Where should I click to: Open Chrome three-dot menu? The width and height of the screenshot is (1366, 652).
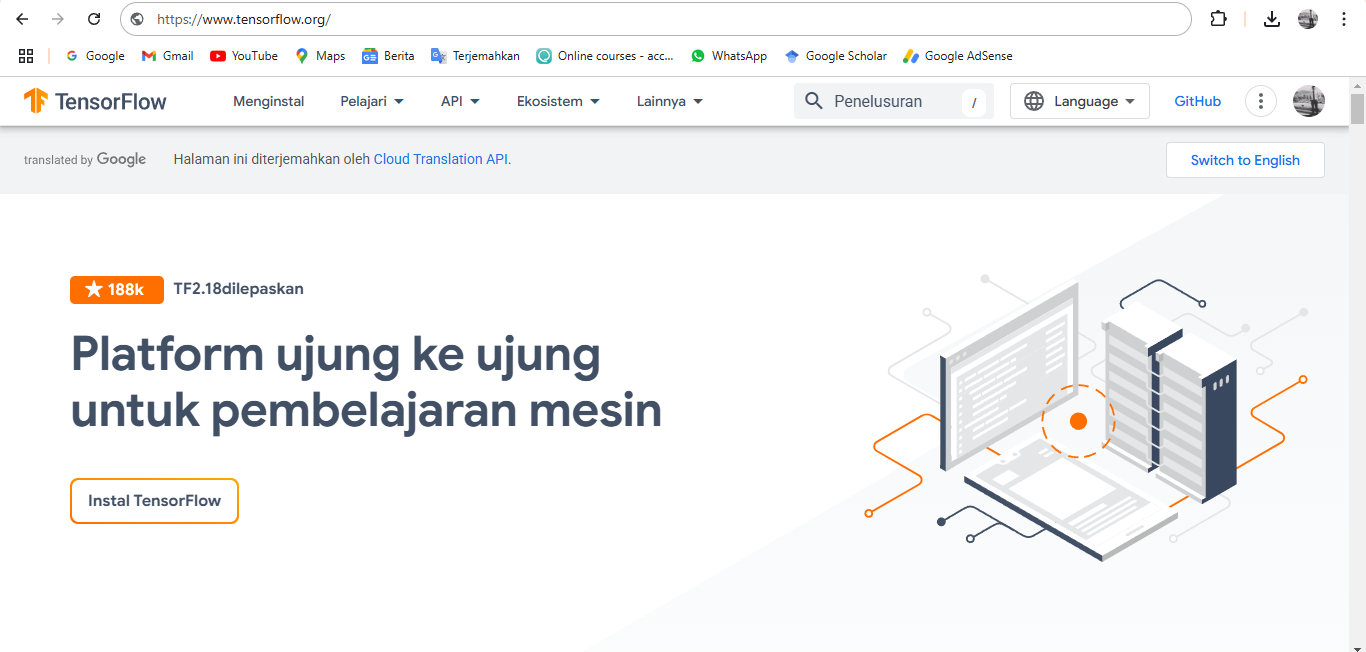point(1344,19)
